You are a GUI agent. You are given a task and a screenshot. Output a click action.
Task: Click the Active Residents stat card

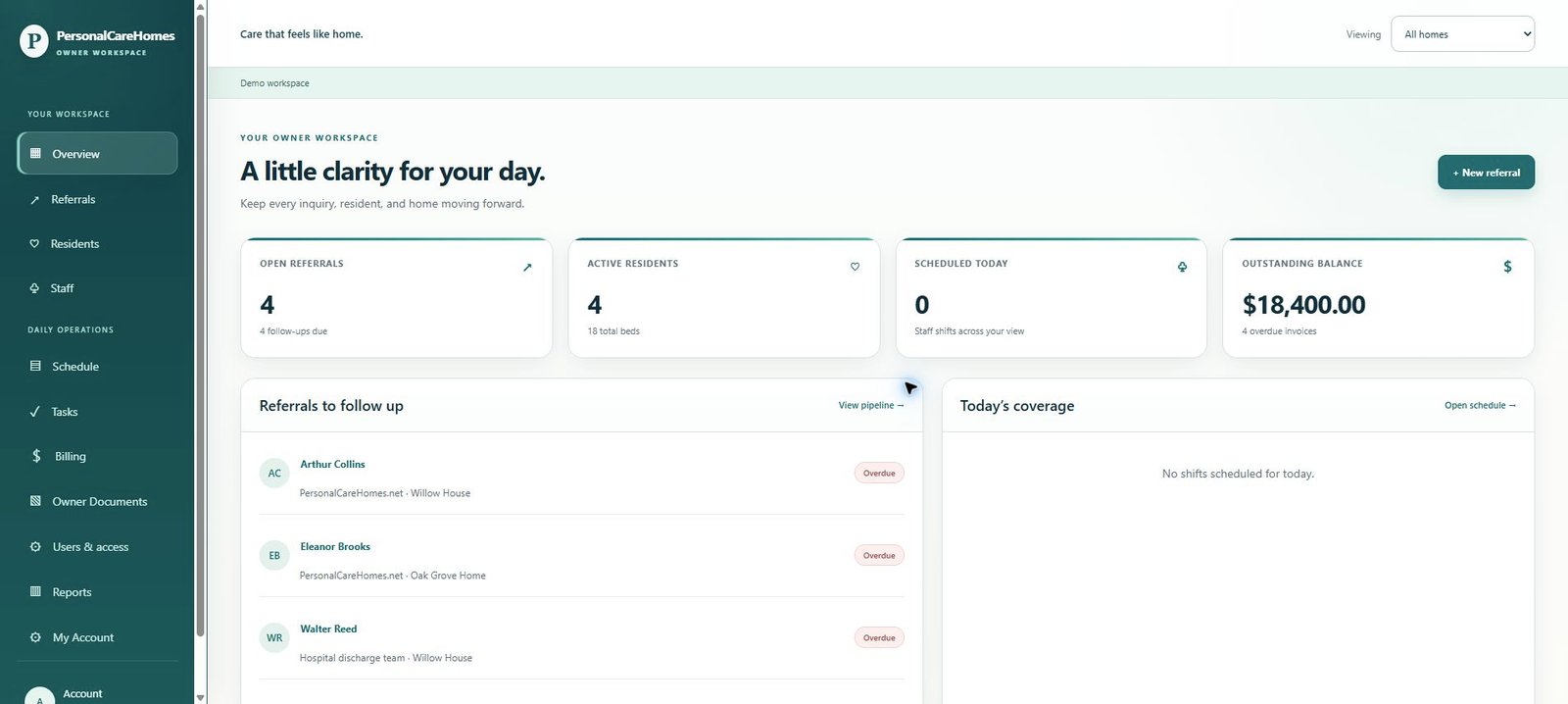click(723, 297)
